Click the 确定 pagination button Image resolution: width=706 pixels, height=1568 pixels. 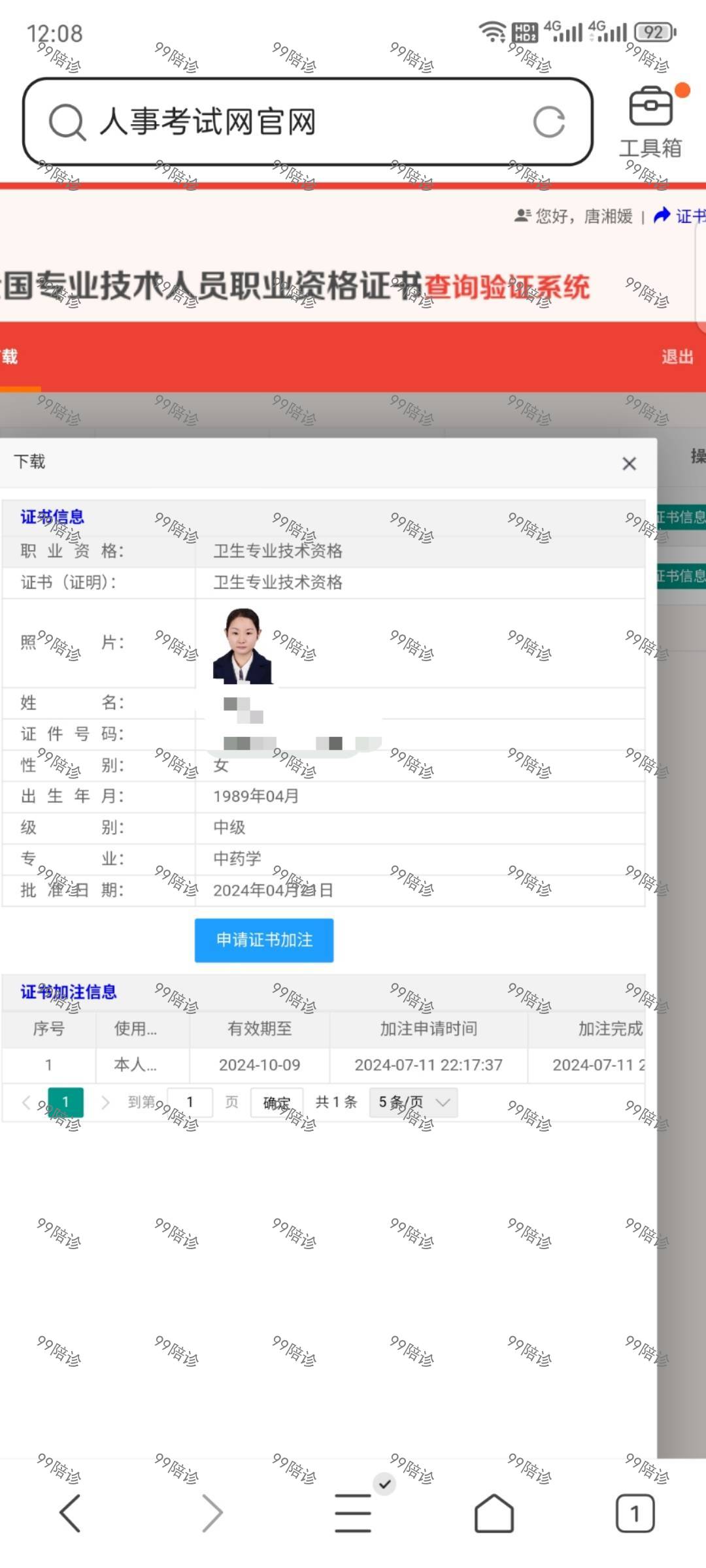(x=277, y=1103)
